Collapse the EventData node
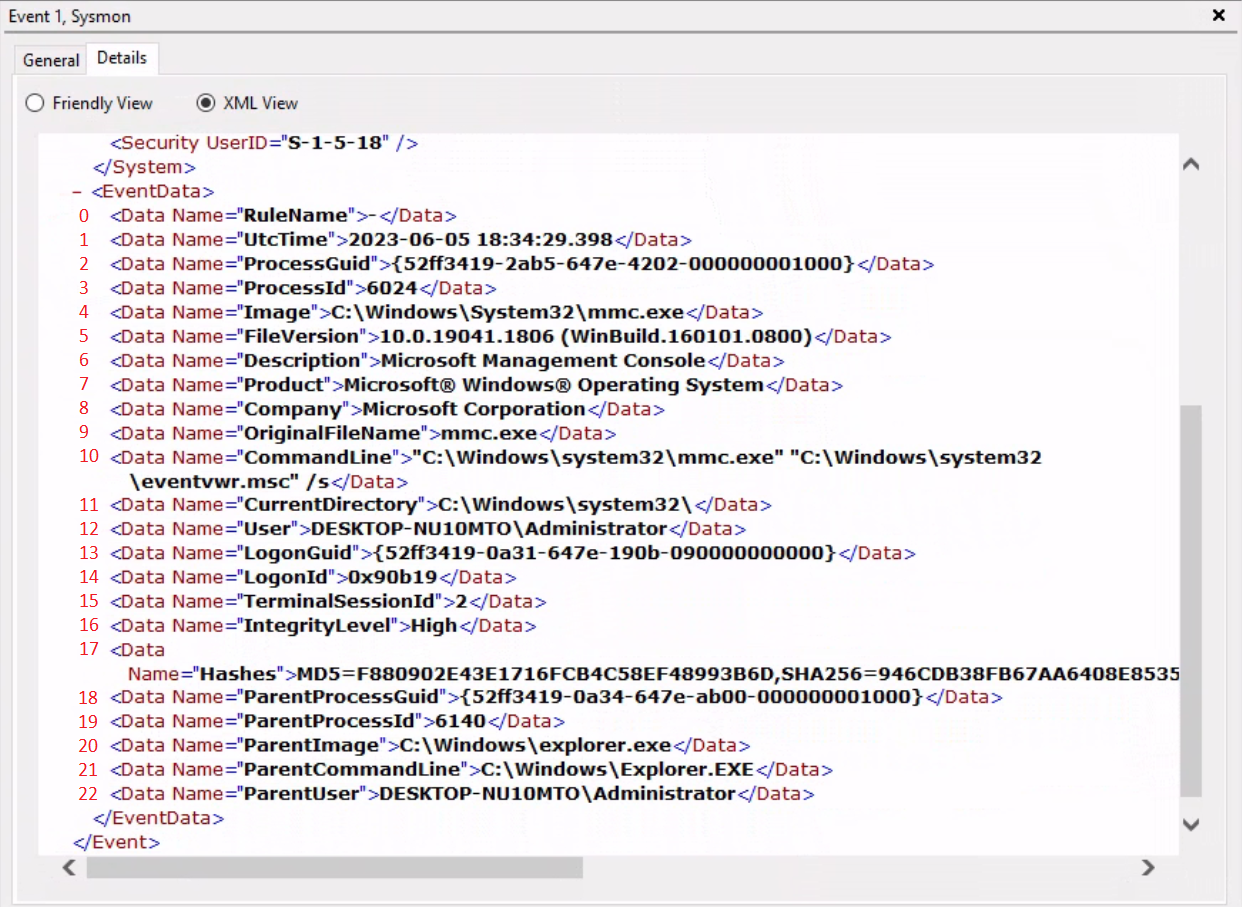This screenshot has width=1242, height=907. [x=77, y=191]
